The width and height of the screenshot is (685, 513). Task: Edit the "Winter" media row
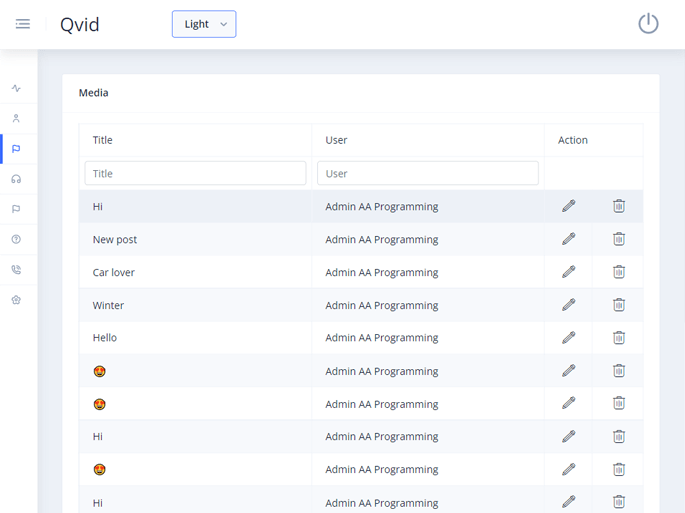click(568, 305)
